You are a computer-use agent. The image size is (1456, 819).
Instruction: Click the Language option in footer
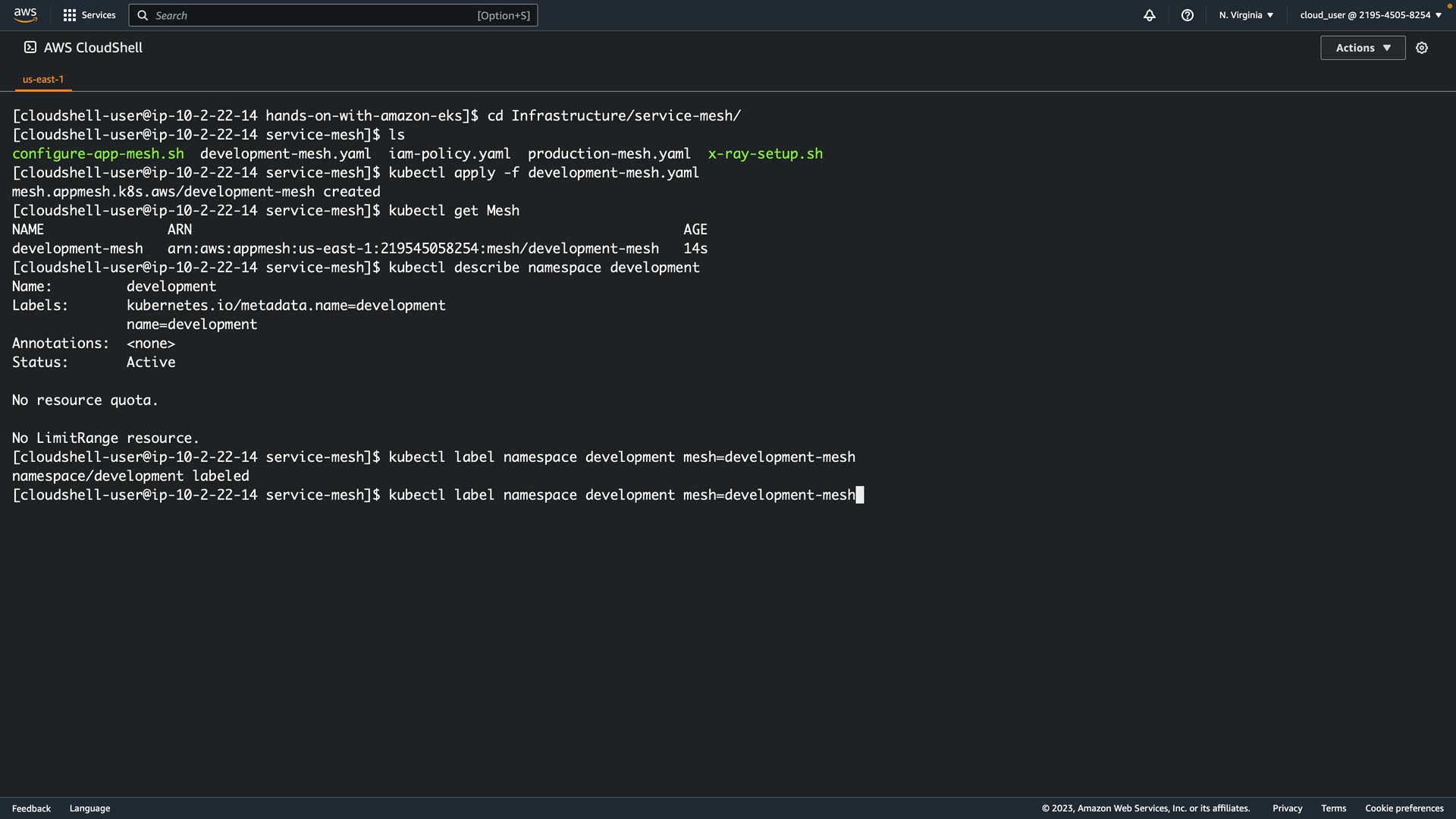coord(89,808)
